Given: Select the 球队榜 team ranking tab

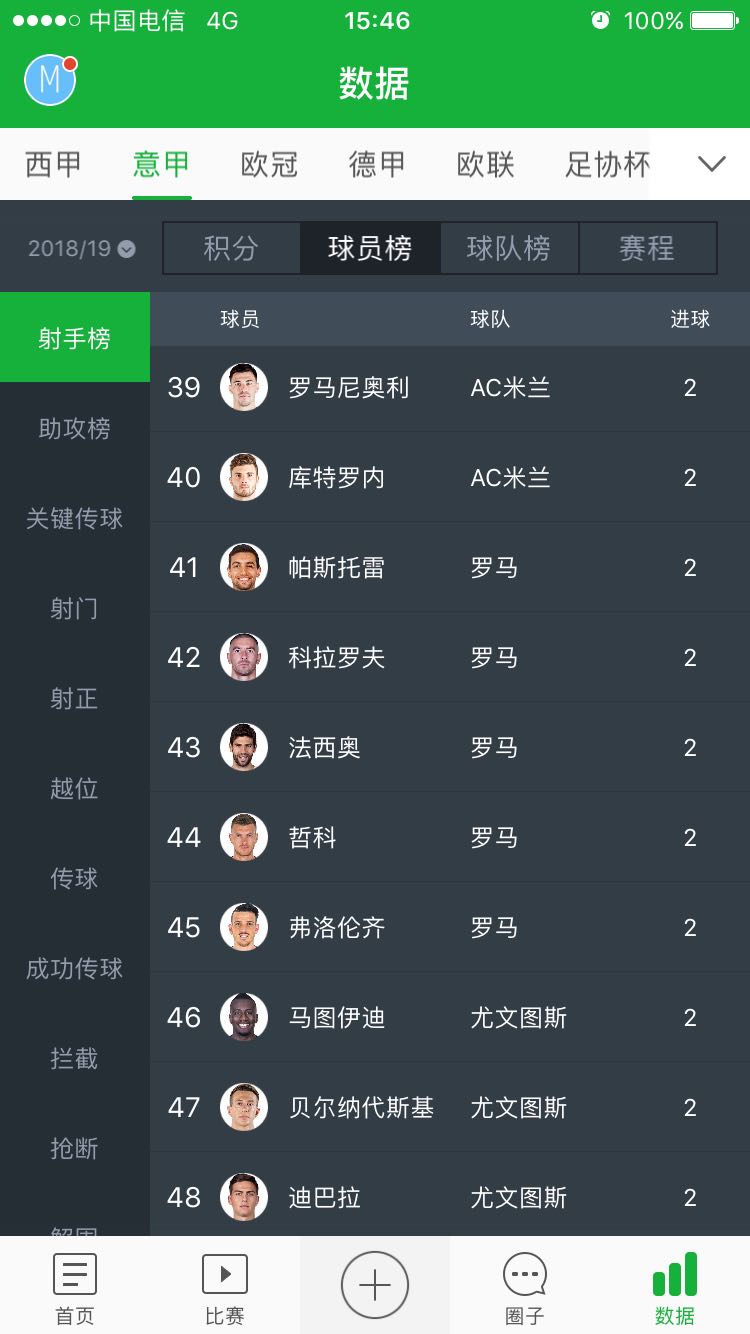Looking at the screenshot, I should [508, 248].
